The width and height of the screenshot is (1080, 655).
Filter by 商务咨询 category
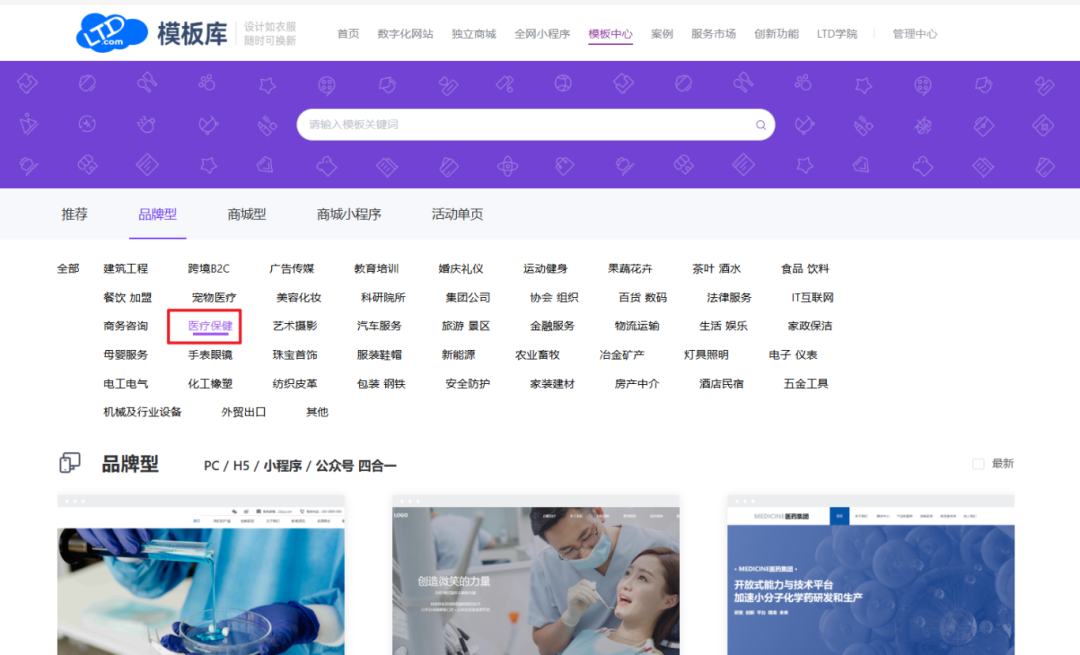point(125,326)
